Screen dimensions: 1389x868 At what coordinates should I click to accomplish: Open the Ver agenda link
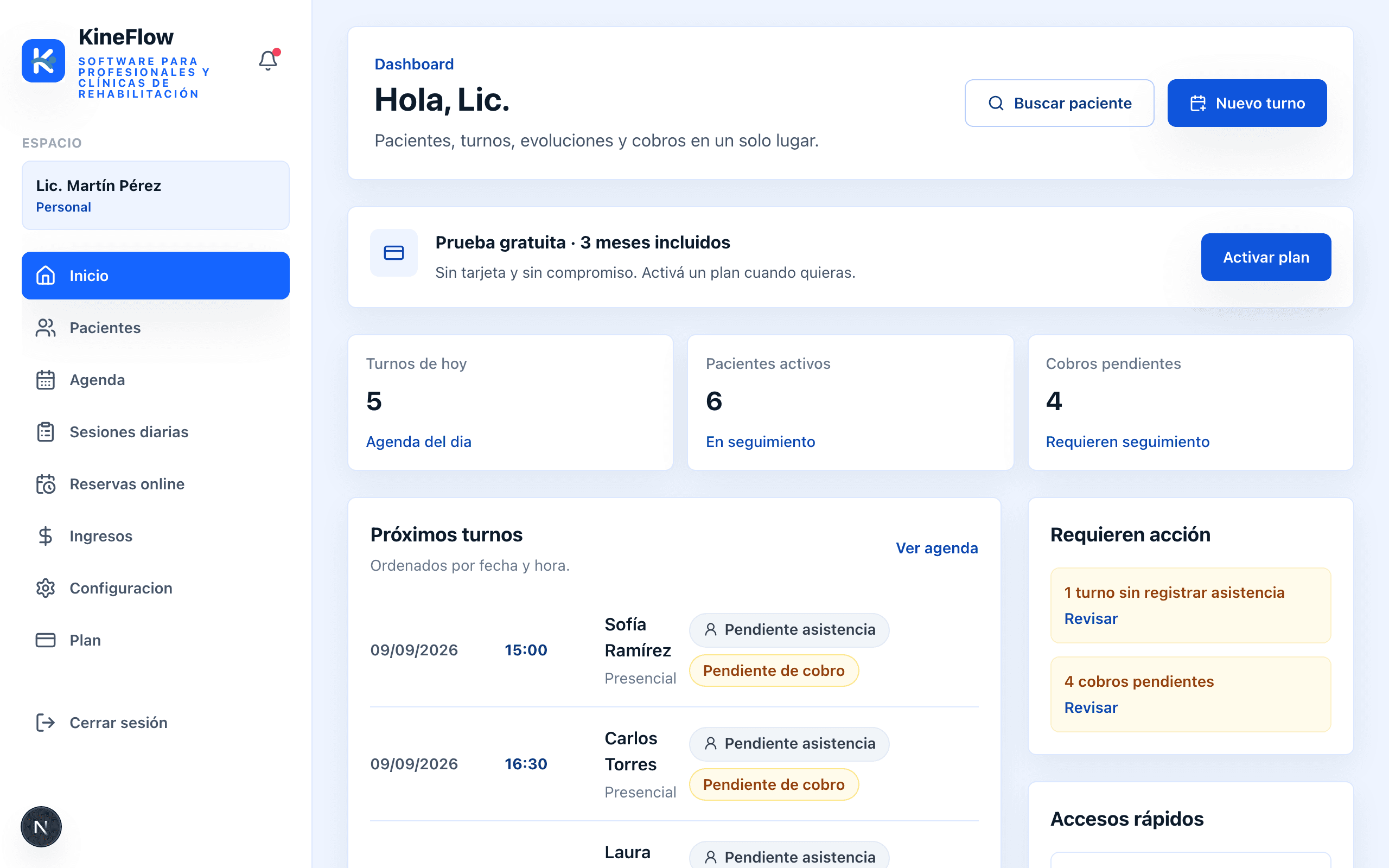point(936,548)
